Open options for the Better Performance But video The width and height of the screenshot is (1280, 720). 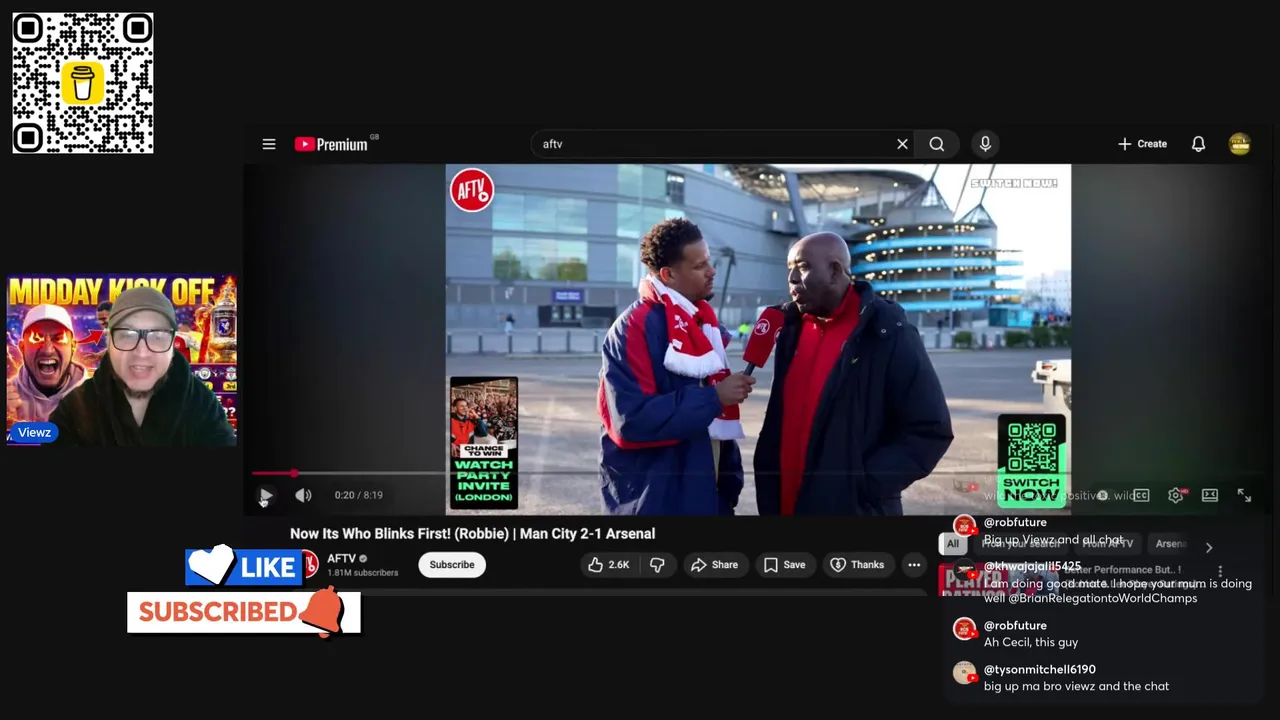(x=1220, y=571)
